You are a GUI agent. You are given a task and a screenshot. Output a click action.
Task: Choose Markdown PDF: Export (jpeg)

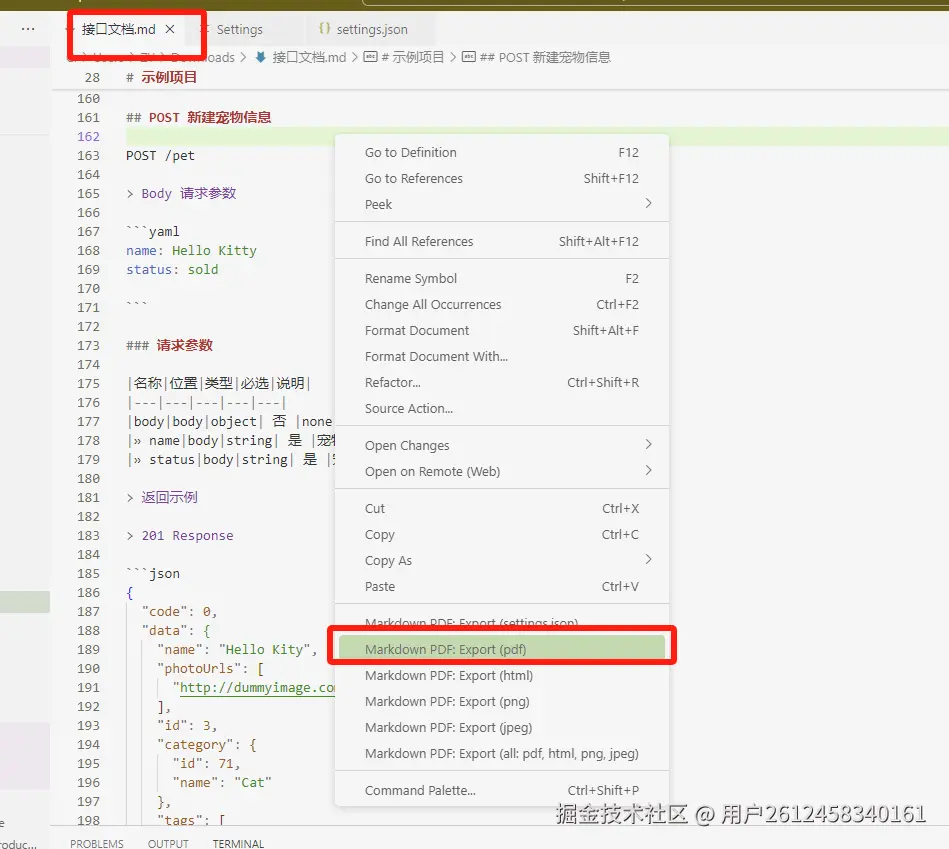pyautogui.click(x=502, y=727)
